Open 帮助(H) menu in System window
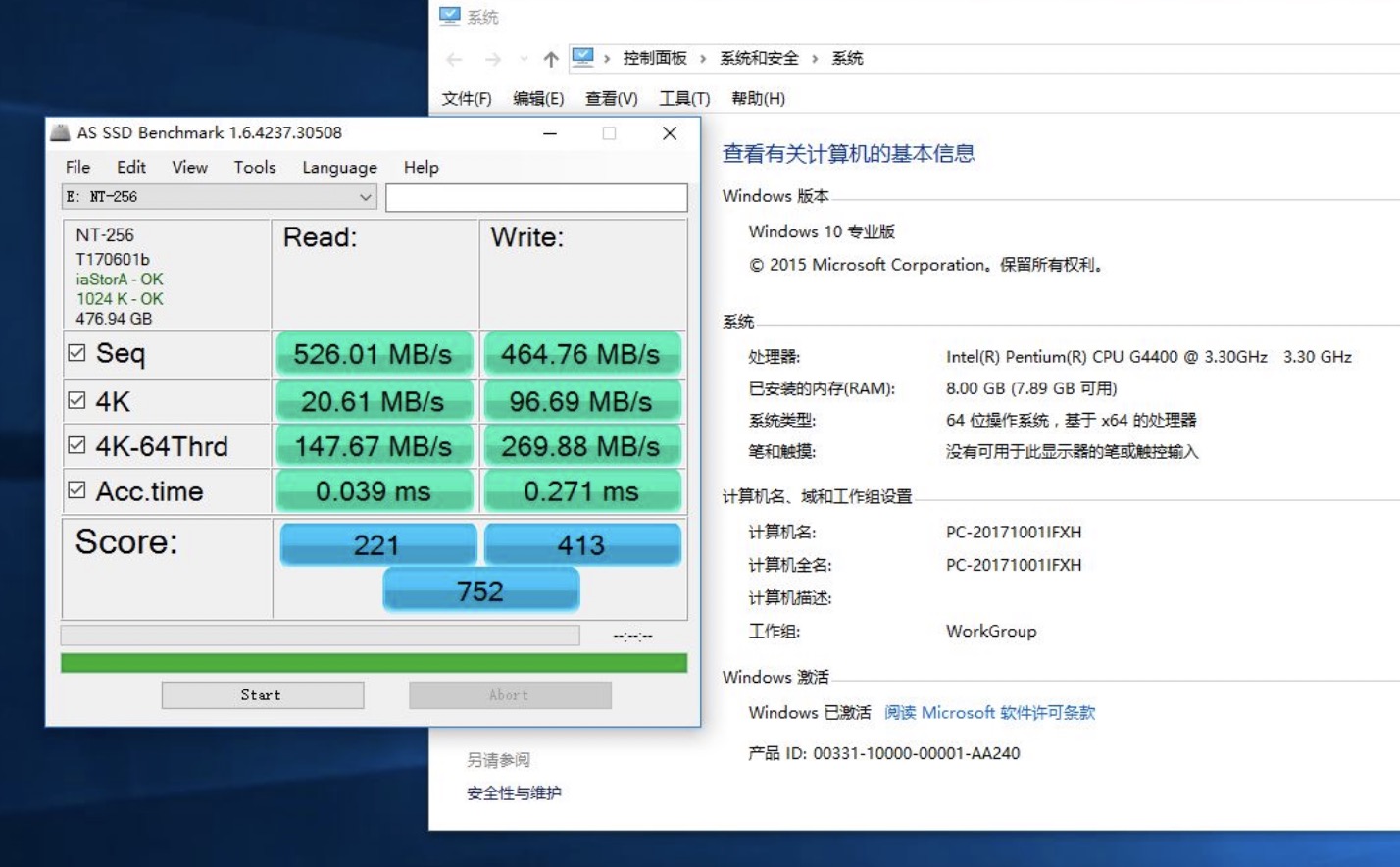Screen dimensions: 1400x867 758,98
